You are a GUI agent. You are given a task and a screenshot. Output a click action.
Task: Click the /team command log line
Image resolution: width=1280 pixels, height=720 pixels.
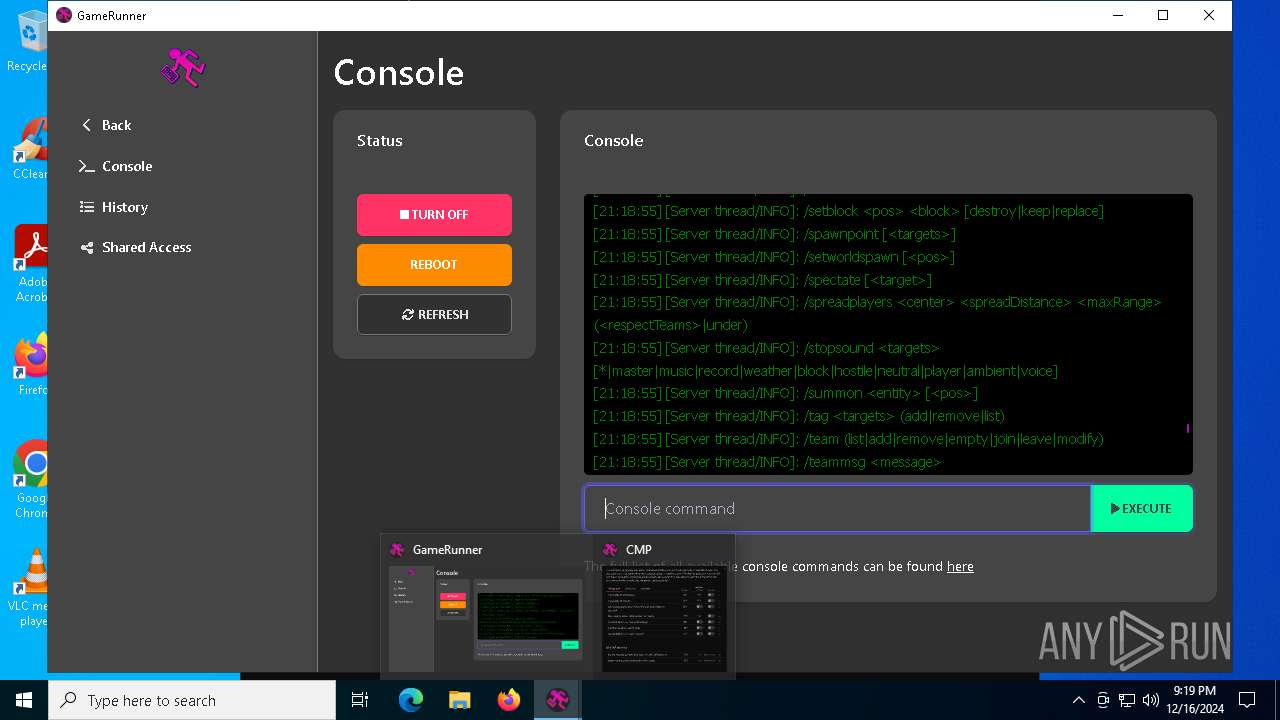coord(848,439)
